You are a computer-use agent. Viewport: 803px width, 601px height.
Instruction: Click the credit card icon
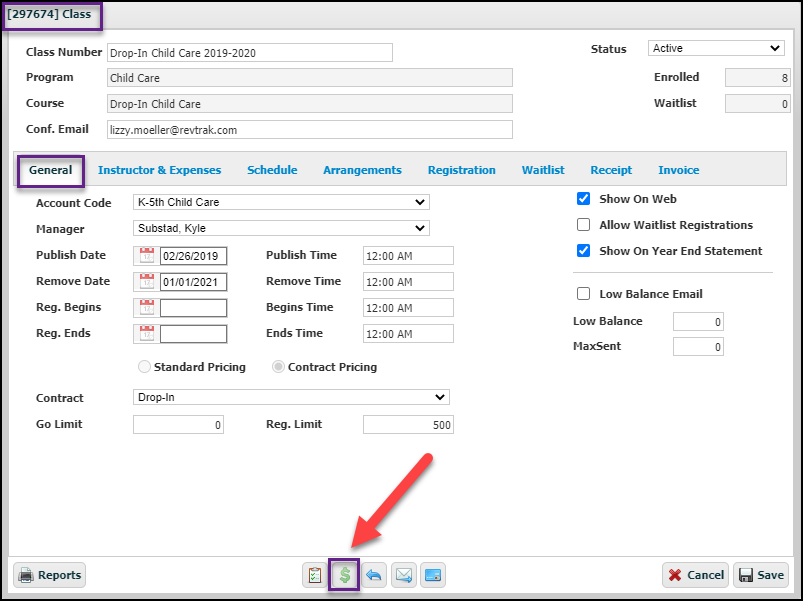pos(433,575)
